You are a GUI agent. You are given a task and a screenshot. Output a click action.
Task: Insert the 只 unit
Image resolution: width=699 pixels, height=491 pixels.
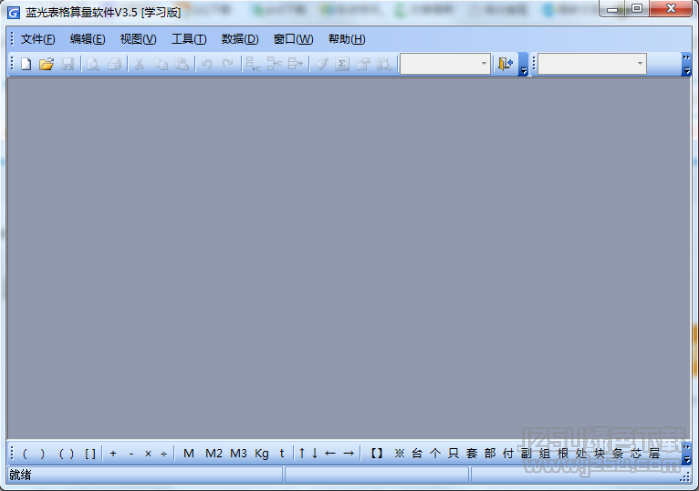(453, 454)
